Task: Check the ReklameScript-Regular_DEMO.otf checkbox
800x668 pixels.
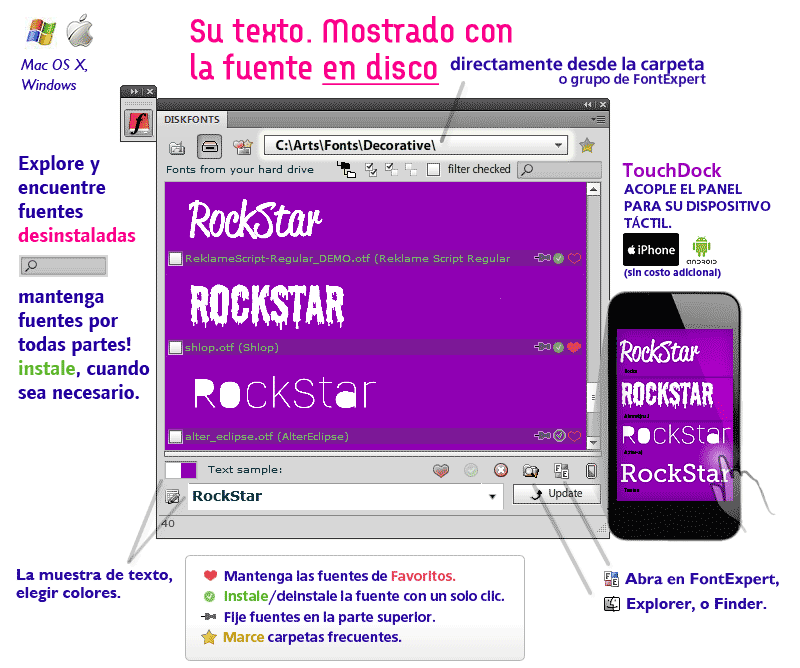Action: pos(175,259)
